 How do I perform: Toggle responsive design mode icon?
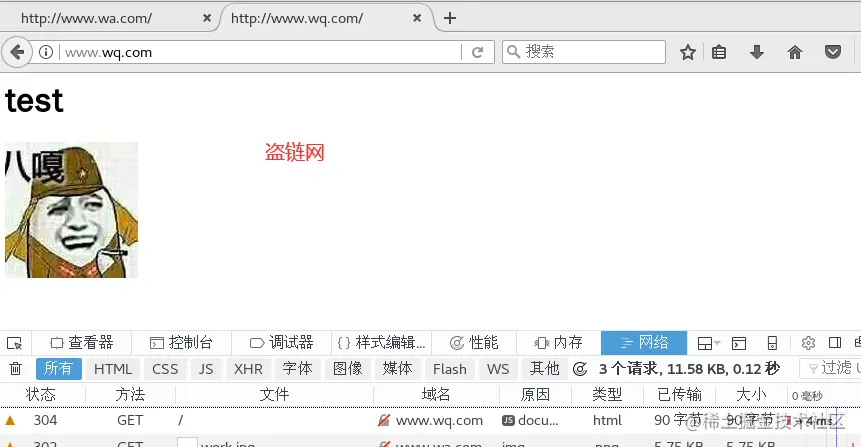[x=772, y=343]
